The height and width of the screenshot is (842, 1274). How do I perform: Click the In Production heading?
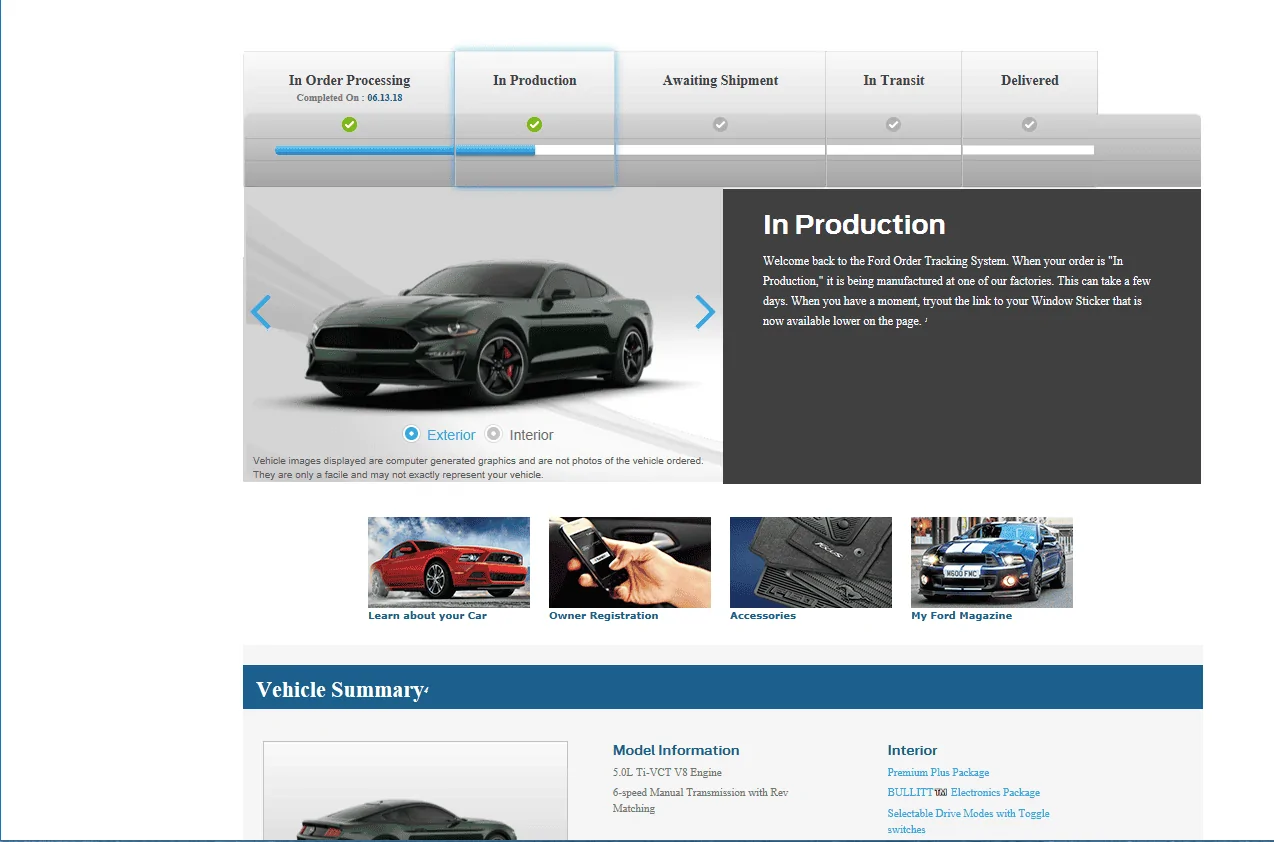(x=854, y=224)
